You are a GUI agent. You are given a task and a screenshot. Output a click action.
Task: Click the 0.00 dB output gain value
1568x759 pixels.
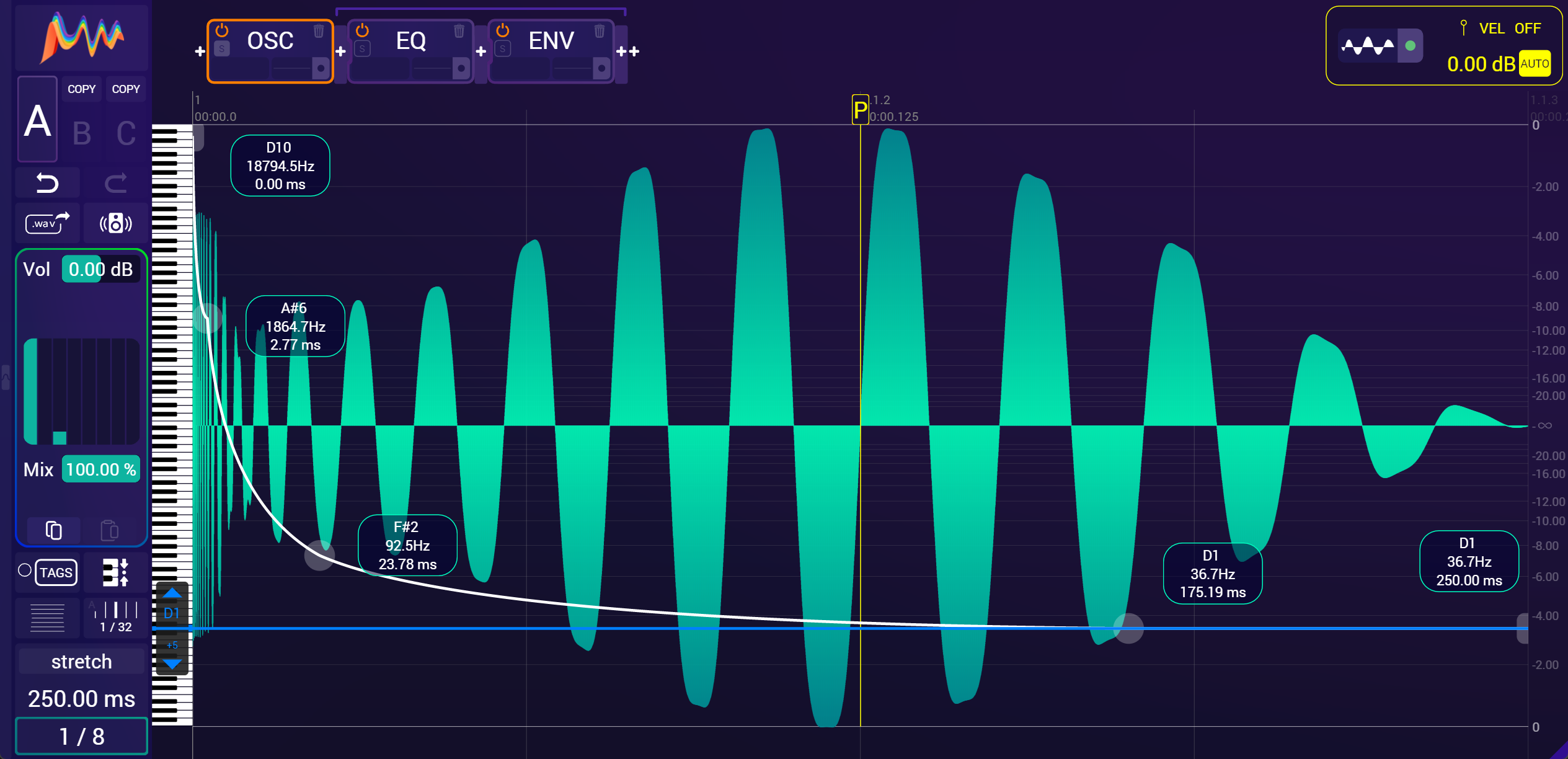(1481, 64)
